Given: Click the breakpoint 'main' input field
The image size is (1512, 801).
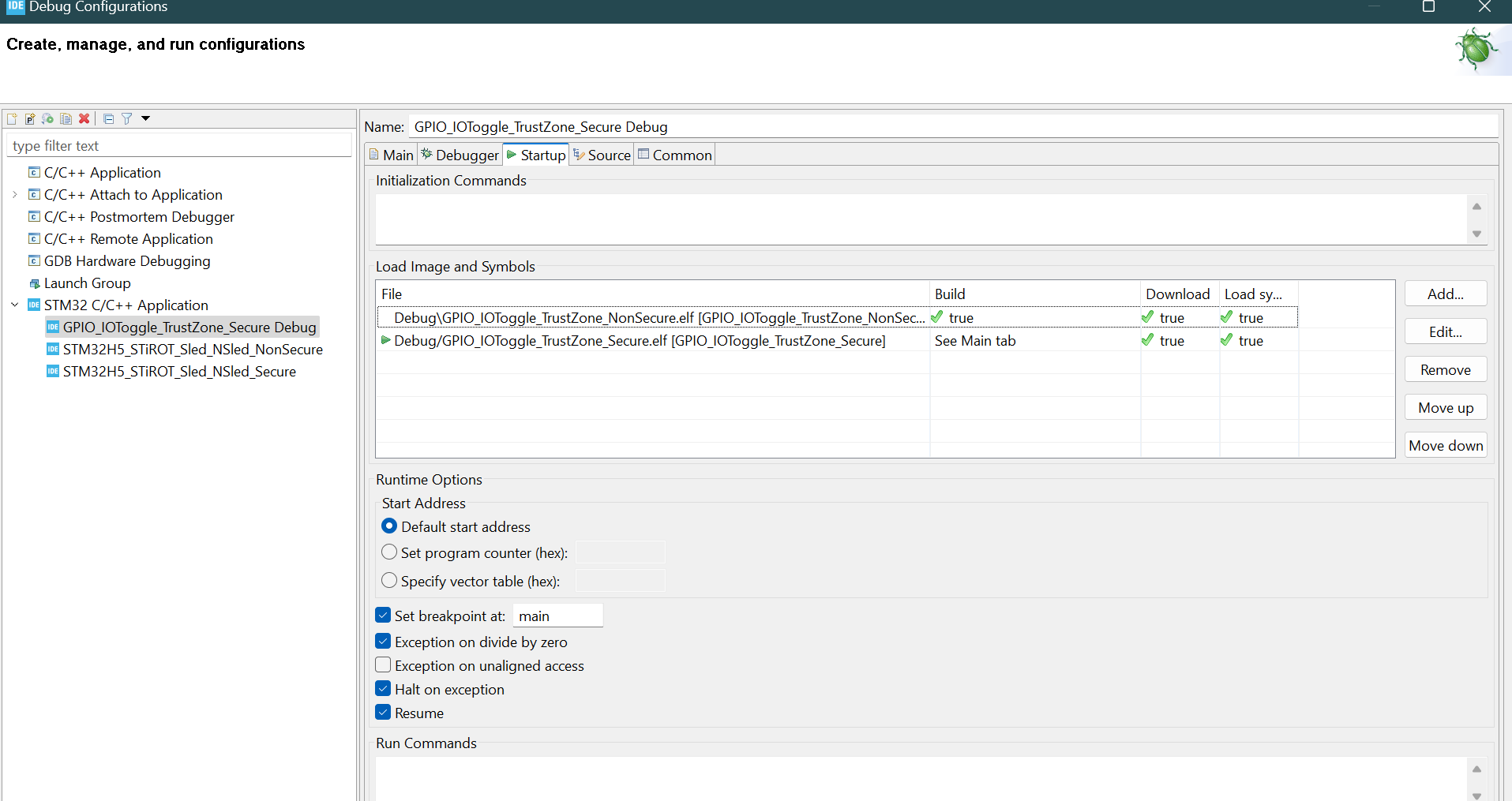Looking at the screenshot, I should pyautogui.click(x=557, y=616).
